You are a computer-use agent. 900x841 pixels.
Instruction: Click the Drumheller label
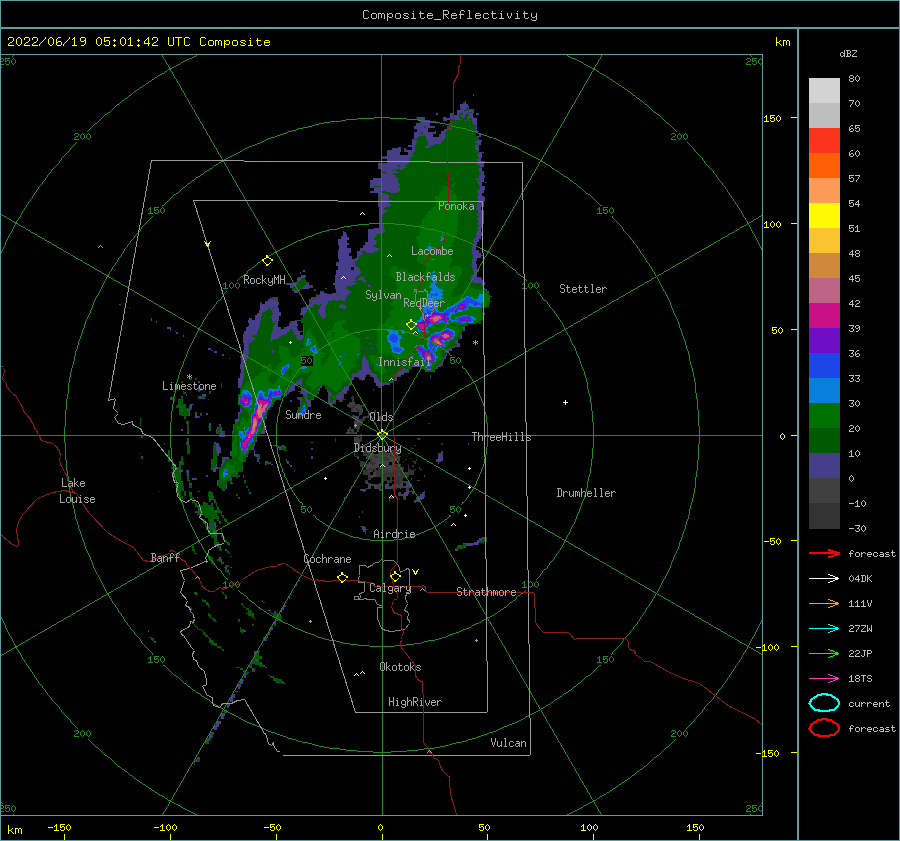586,493
